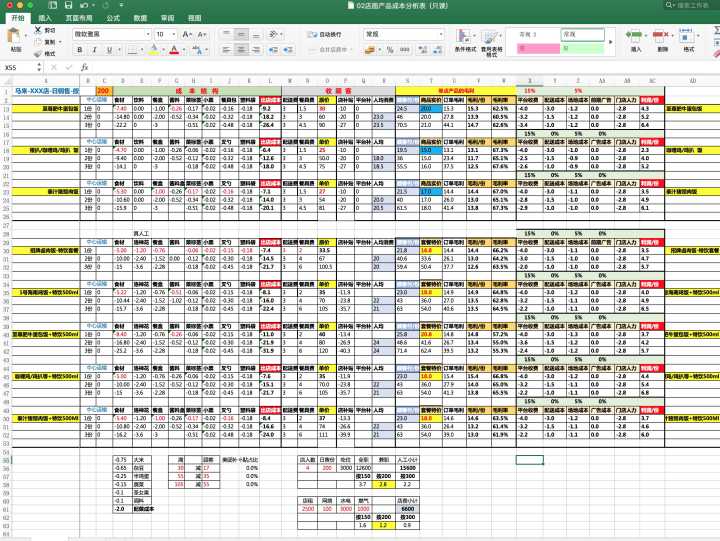This screenshot has width=720, height=541.
Task: Open the template sidebar icon in title bar
Action: click(53, 6)
